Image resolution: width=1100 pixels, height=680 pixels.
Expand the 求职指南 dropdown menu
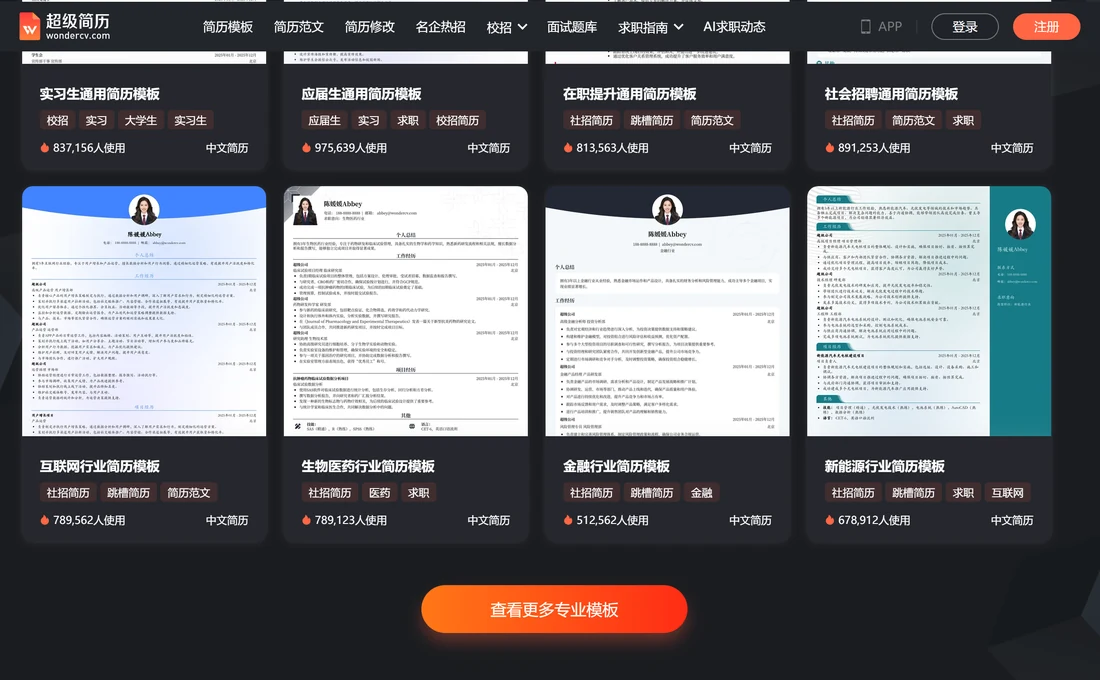[x=650, y=27]
